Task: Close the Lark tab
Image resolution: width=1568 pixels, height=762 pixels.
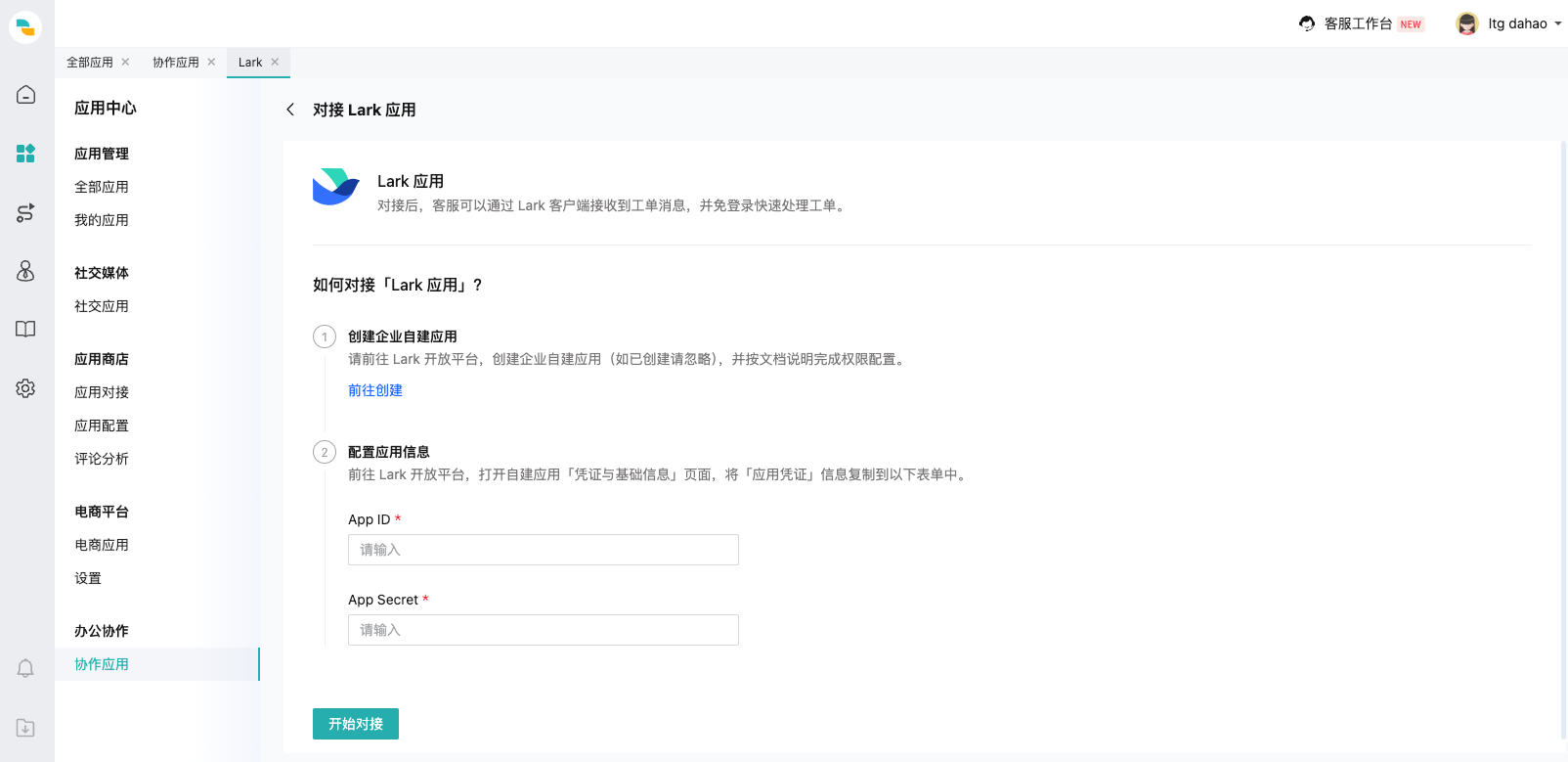Action: click(x=276, y=63)
